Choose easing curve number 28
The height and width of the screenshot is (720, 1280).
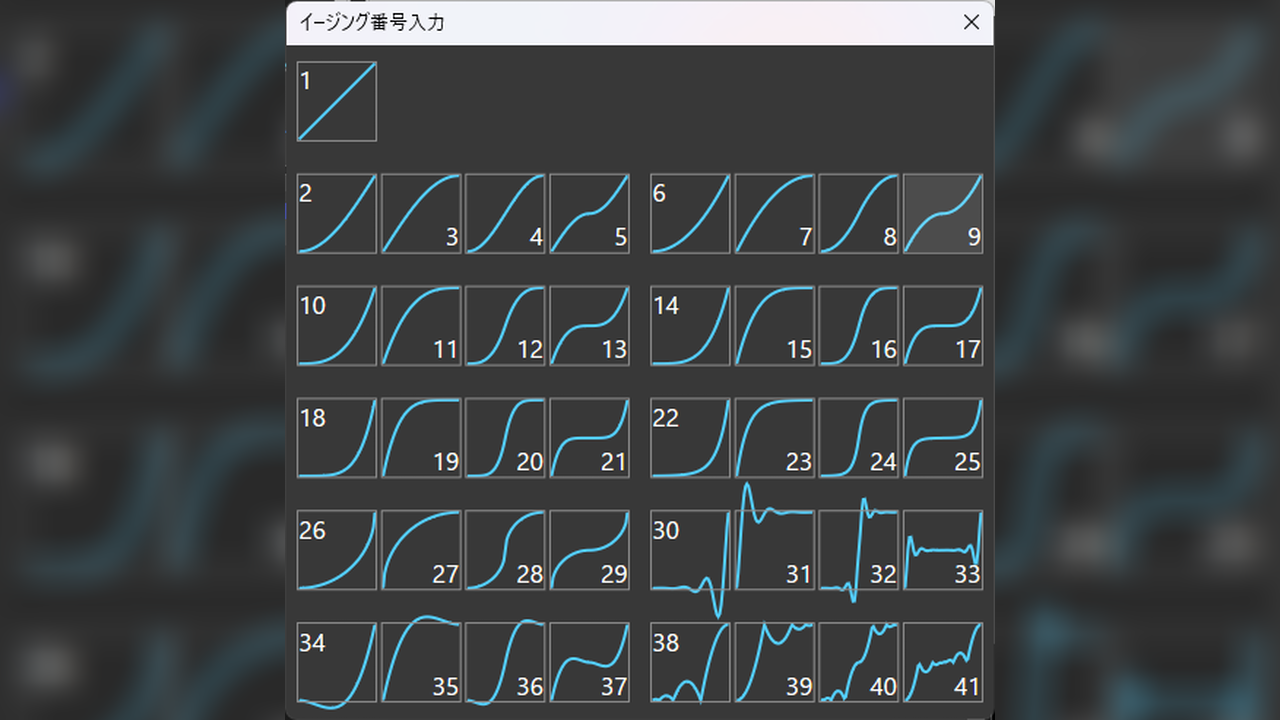click(x=505, y=549)
